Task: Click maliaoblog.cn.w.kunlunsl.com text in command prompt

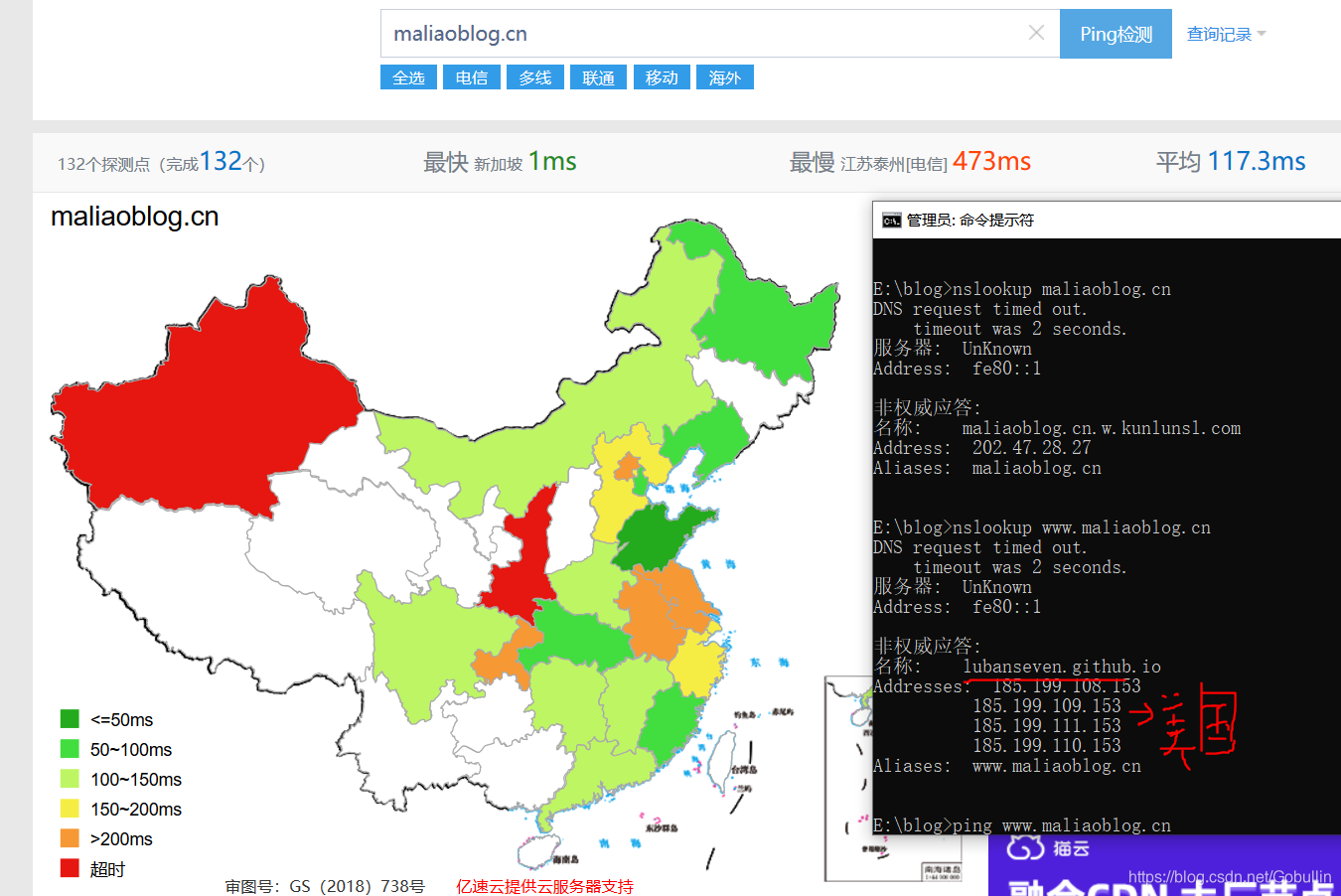Action: (x=1101, y=428)
